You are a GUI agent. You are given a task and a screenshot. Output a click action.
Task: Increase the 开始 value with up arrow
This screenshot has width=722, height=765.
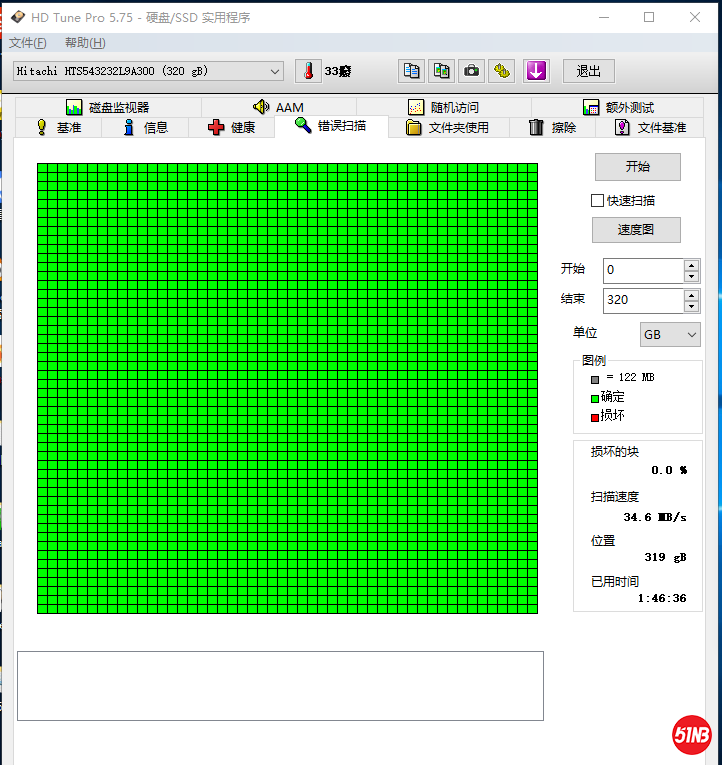[691, 265]
